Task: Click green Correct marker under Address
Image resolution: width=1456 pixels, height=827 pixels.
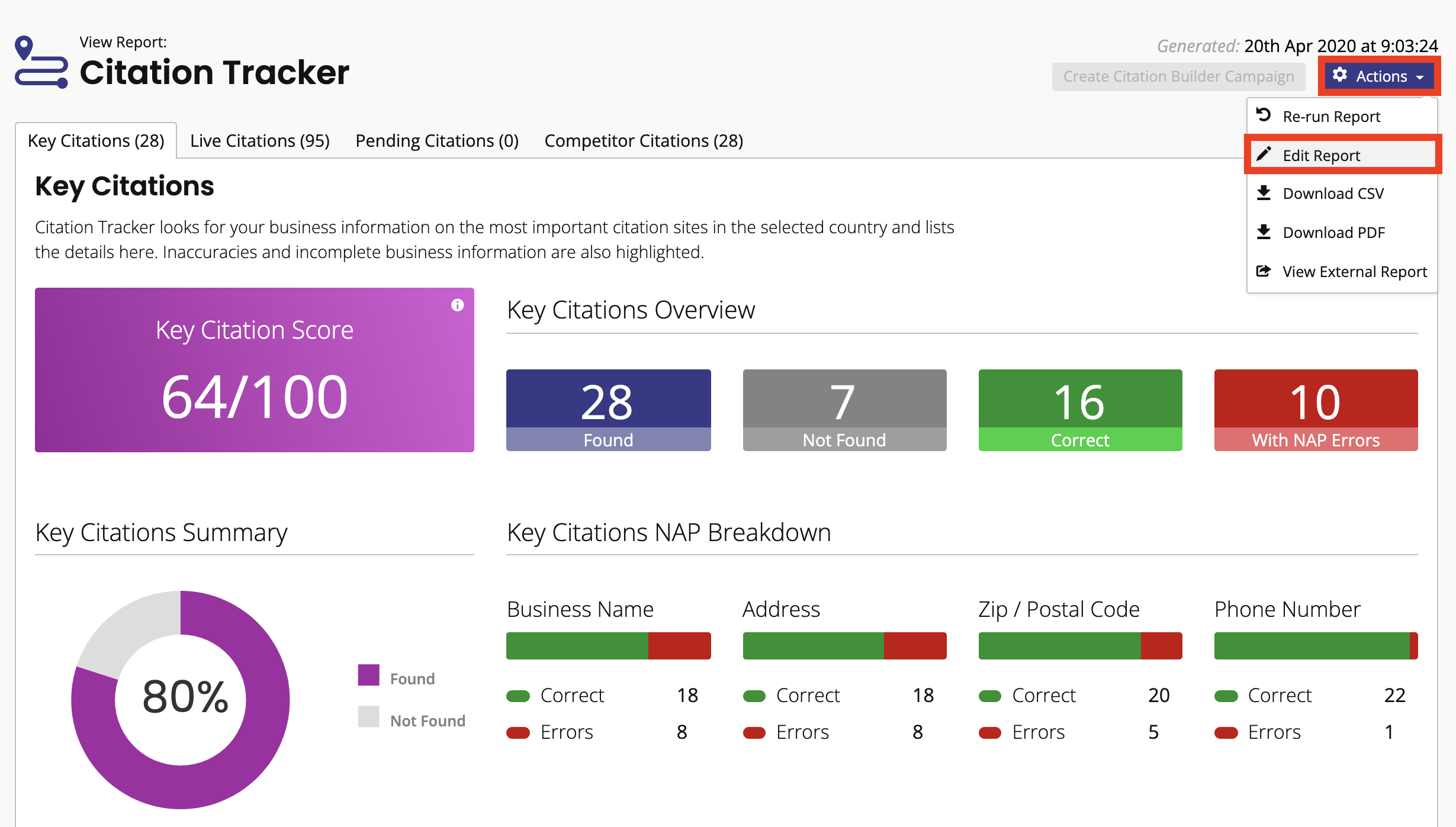Action: tap(754, 696)
